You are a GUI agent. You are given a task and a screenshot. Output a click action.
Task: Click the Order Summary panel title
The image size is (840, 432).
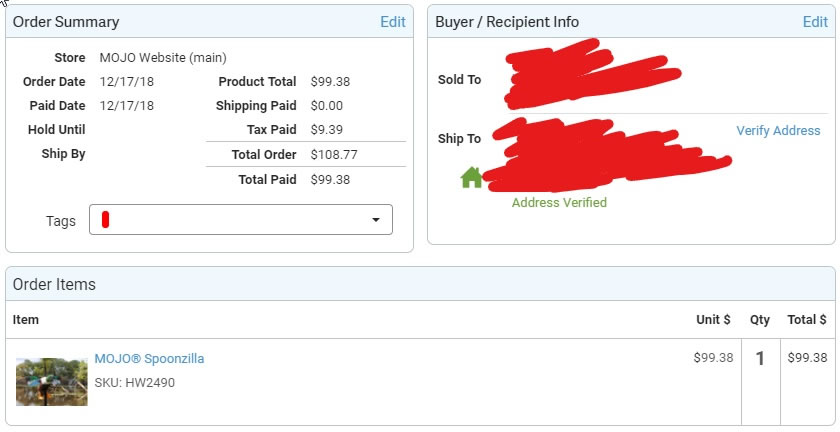[x=66, y=22]
